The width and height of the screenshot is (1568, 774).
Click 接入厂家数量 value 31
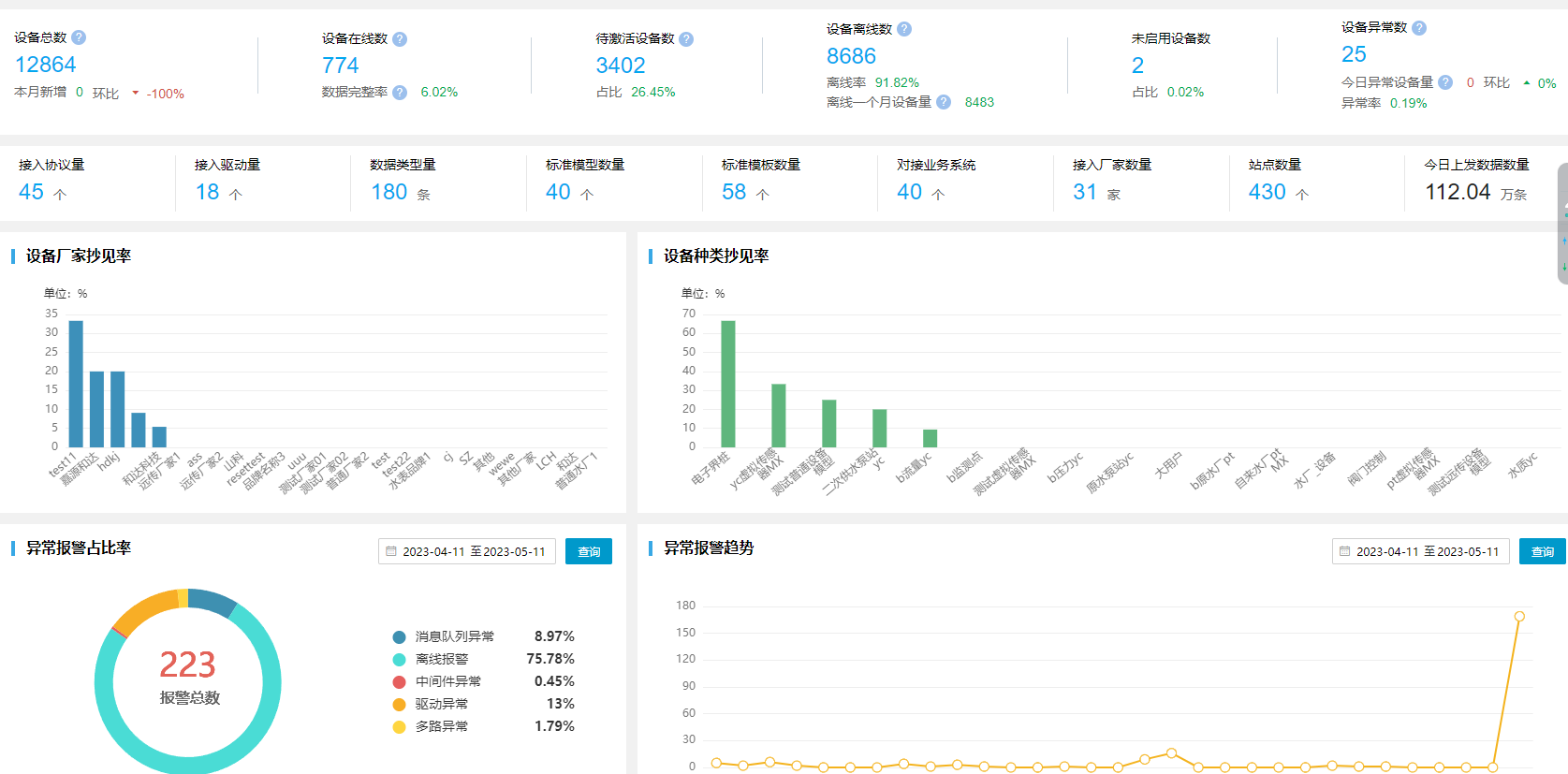coord(1085,192)
